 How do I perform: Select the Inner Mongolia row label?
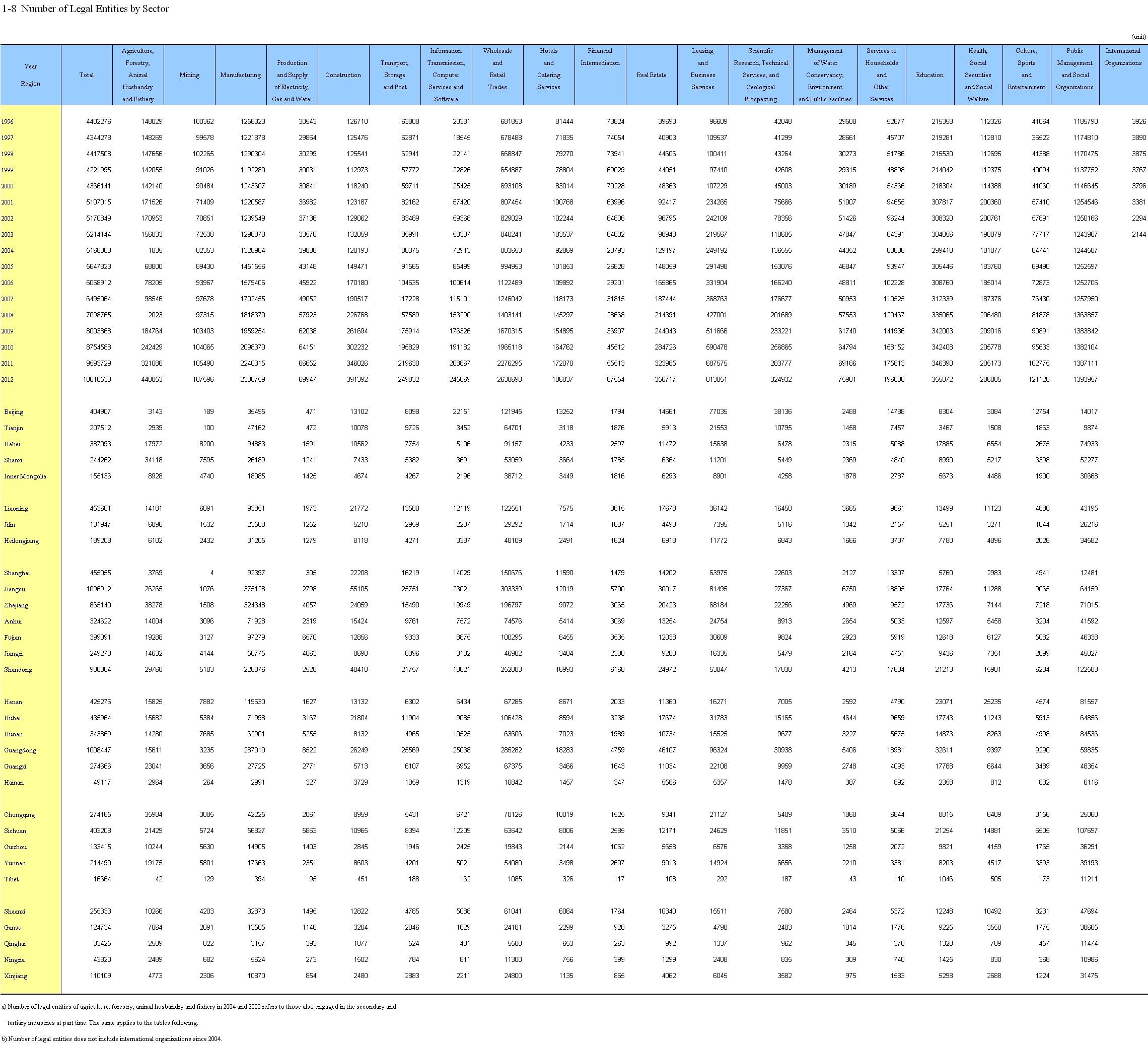tap(25, 476)
